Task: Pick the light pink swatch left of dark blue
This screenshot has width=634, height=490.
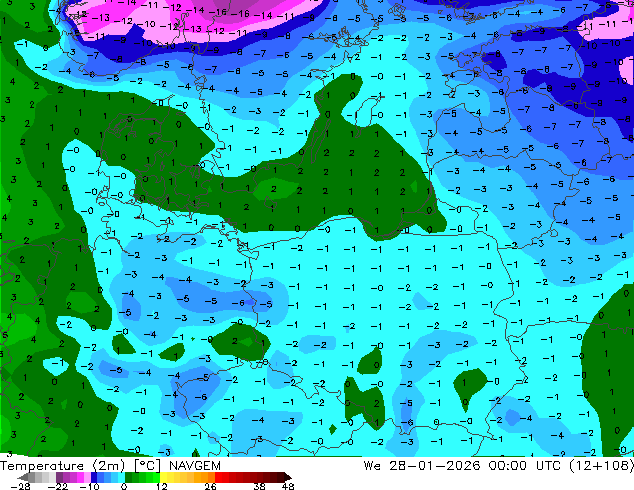Action: (x=87, y=477)
